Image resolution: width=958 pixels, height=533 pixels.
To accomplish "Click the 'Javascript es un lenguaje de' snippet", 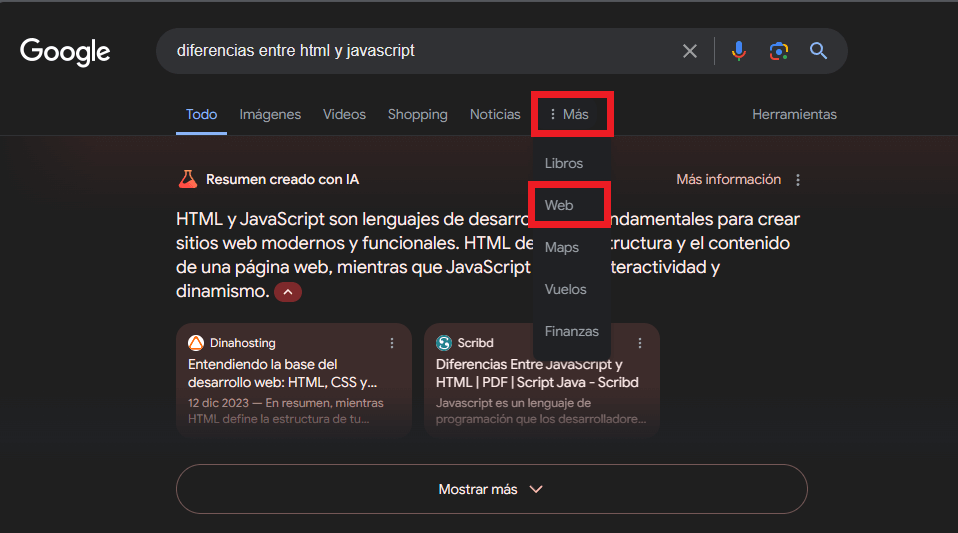I will pos(513,403).
